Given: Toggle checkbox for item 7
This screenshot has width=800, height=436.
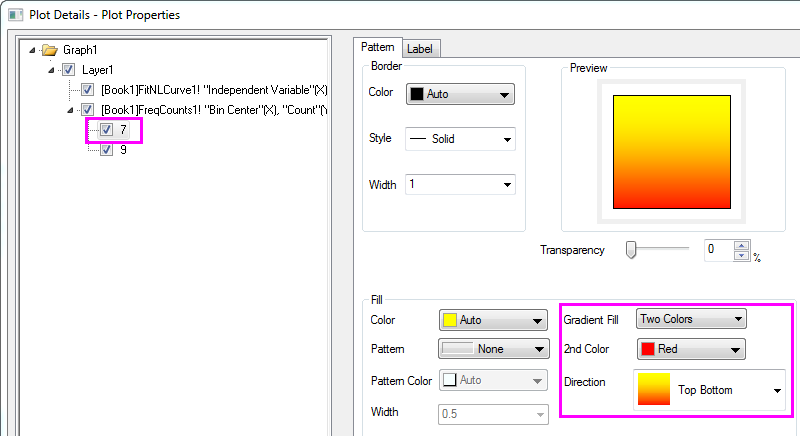Looking at the screenshot, I should 106,130.
